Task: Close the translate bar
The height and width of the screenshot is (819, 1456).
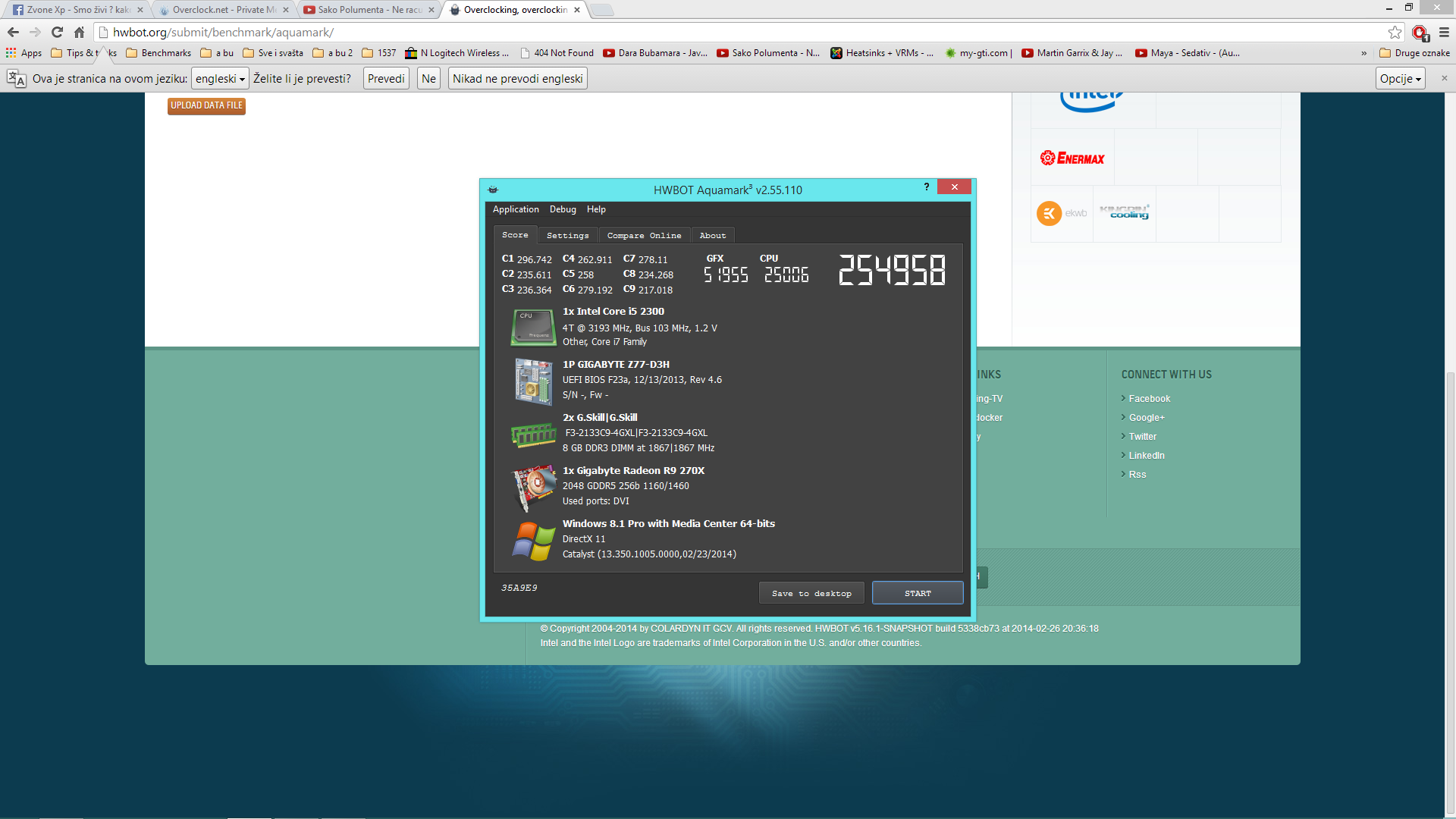Action: [x=1444, y=78]
